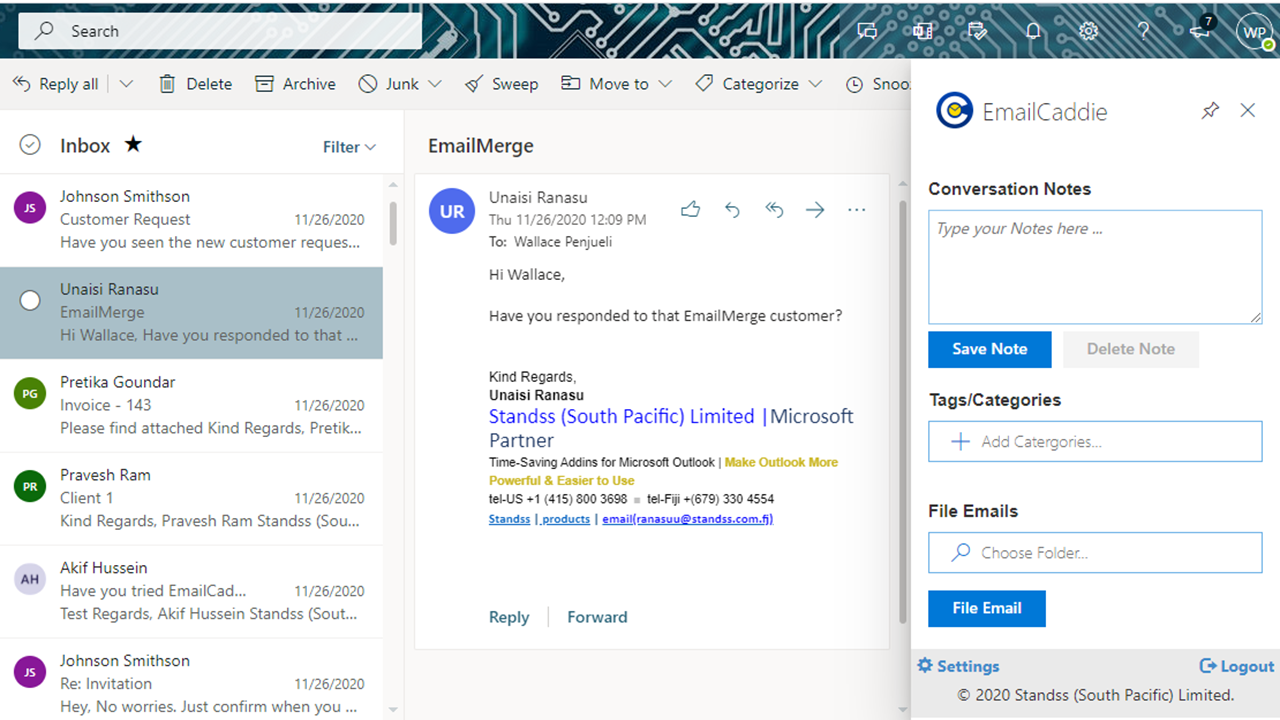The image size is (1280, 720).
Task: Click the message list scrollbar
Action: point(393,224)
